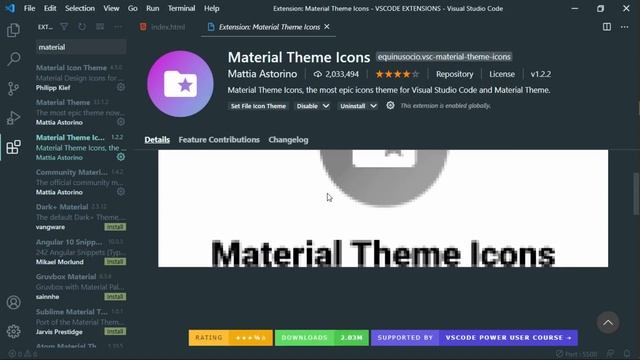Open the manage gear for Material Theme

click(121, 122)
